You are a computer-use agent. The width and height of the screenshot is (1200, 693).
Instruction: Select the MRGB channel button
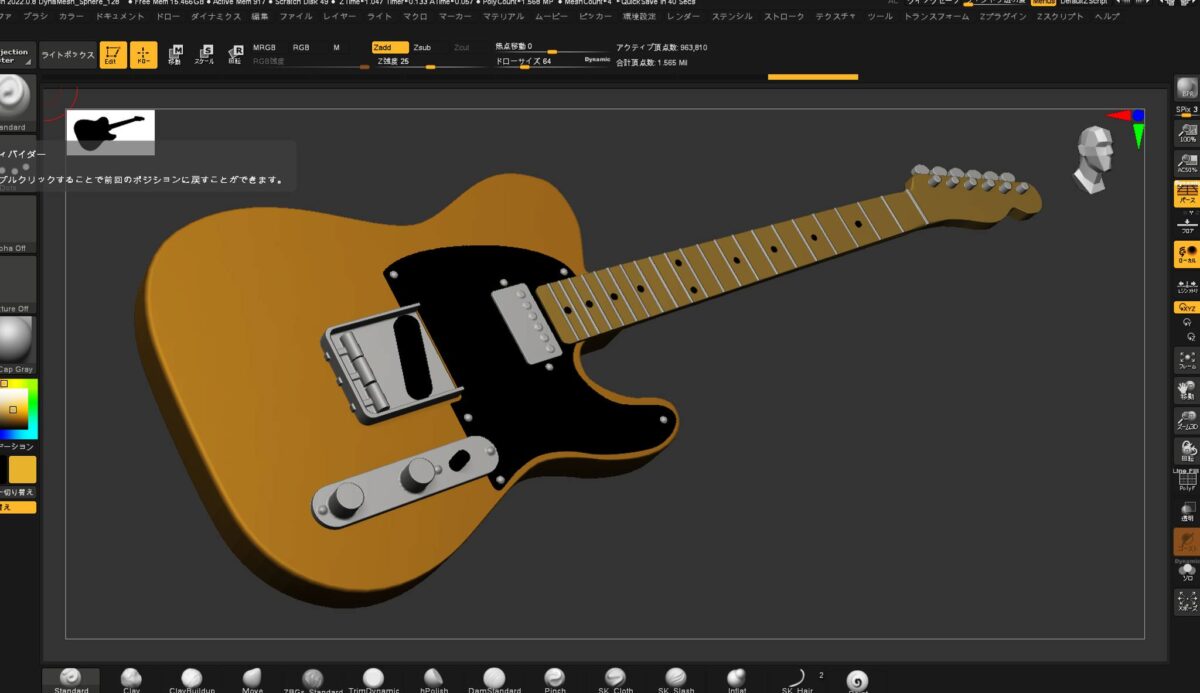(264, 47)
